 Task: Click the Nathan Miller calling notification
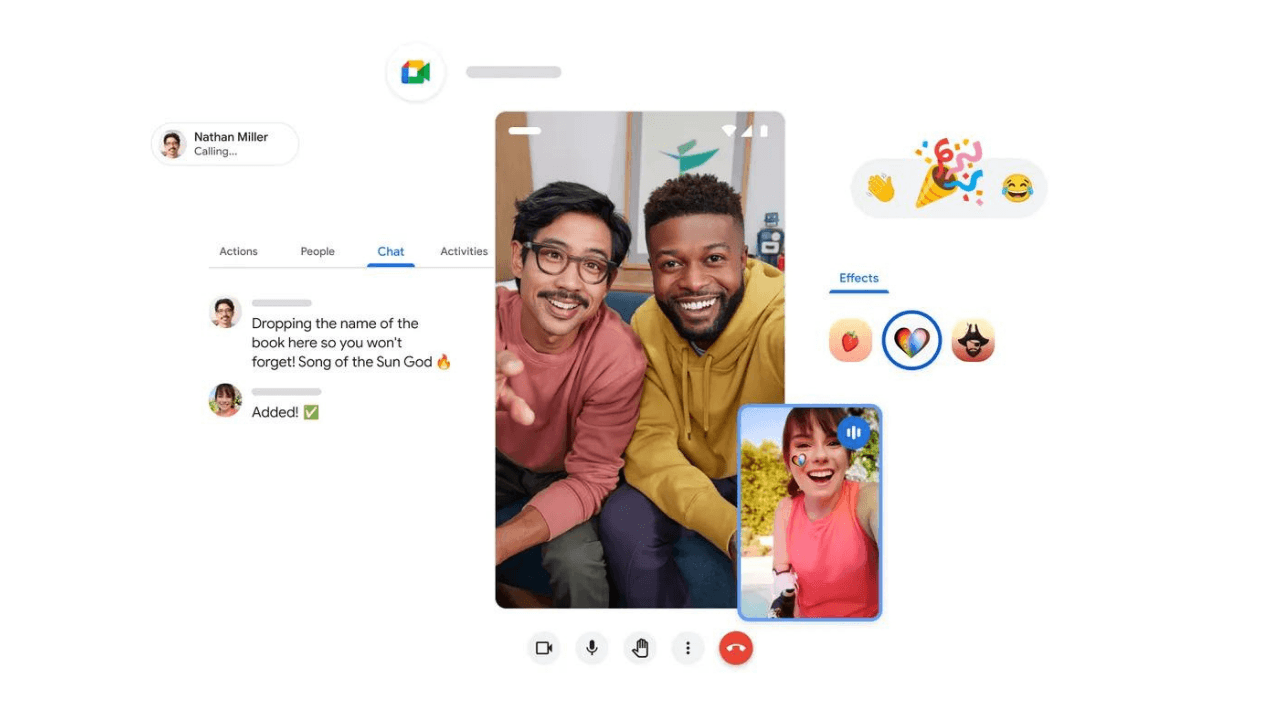225,144
